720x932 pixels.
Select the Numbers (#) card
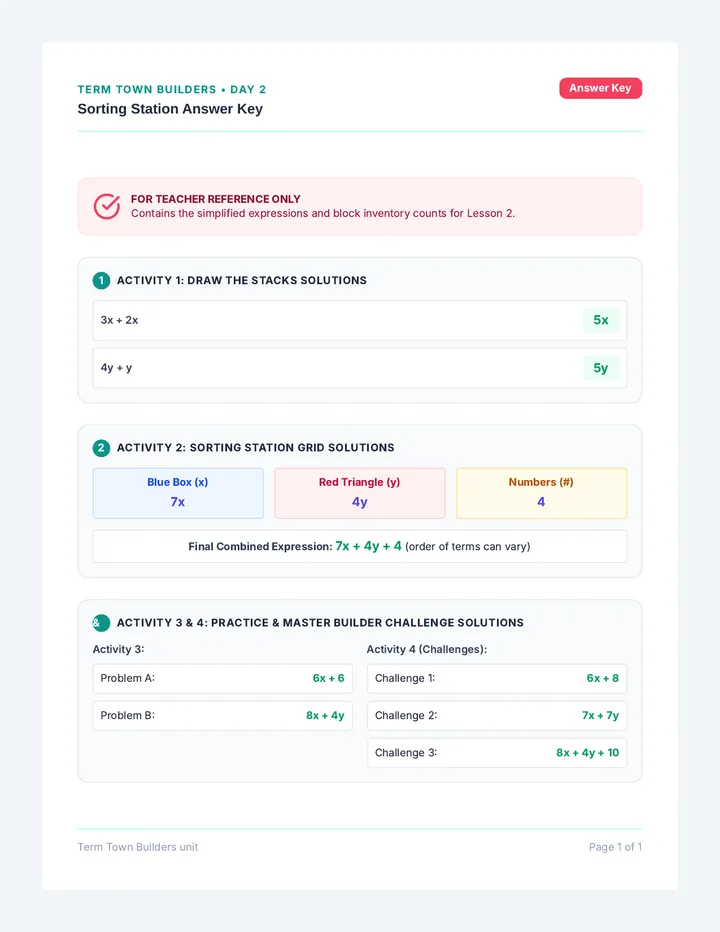[x=541, y=493]
